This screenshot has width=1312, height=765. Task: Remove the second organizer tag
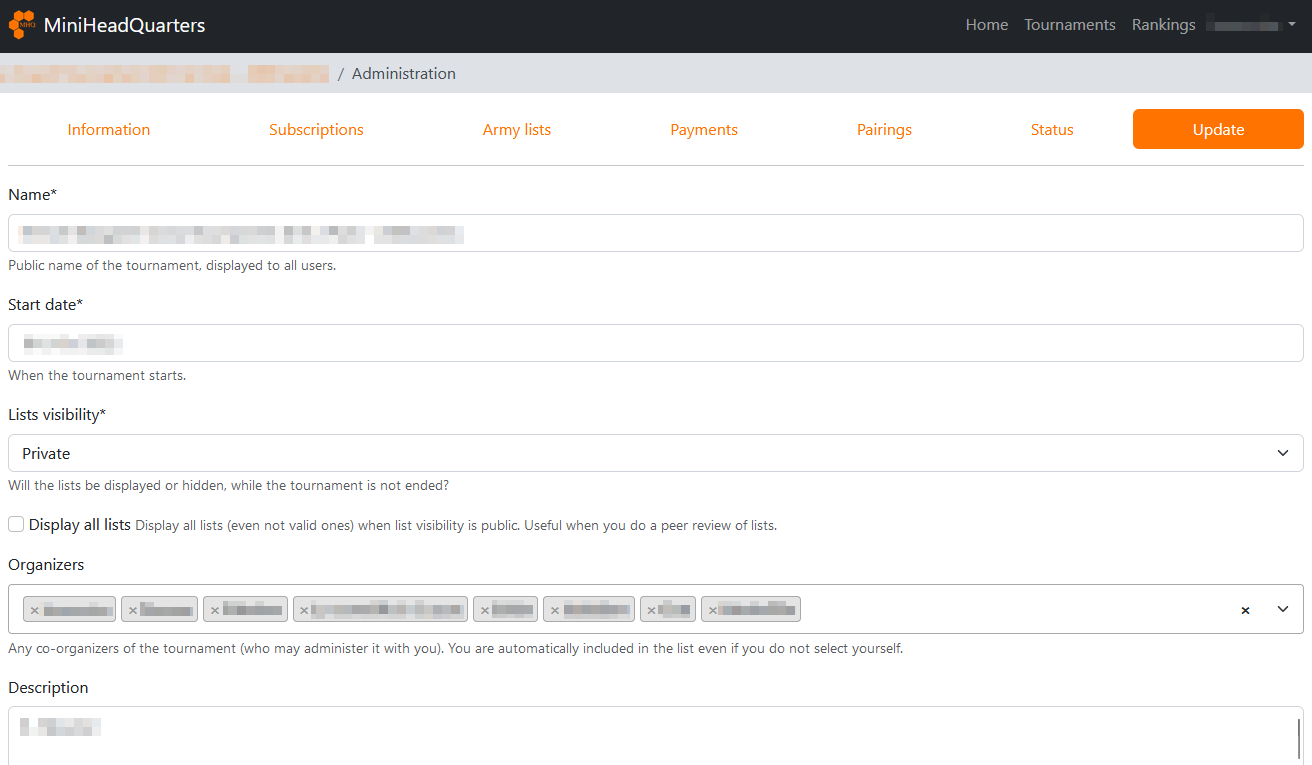click(x=132, y=610)
